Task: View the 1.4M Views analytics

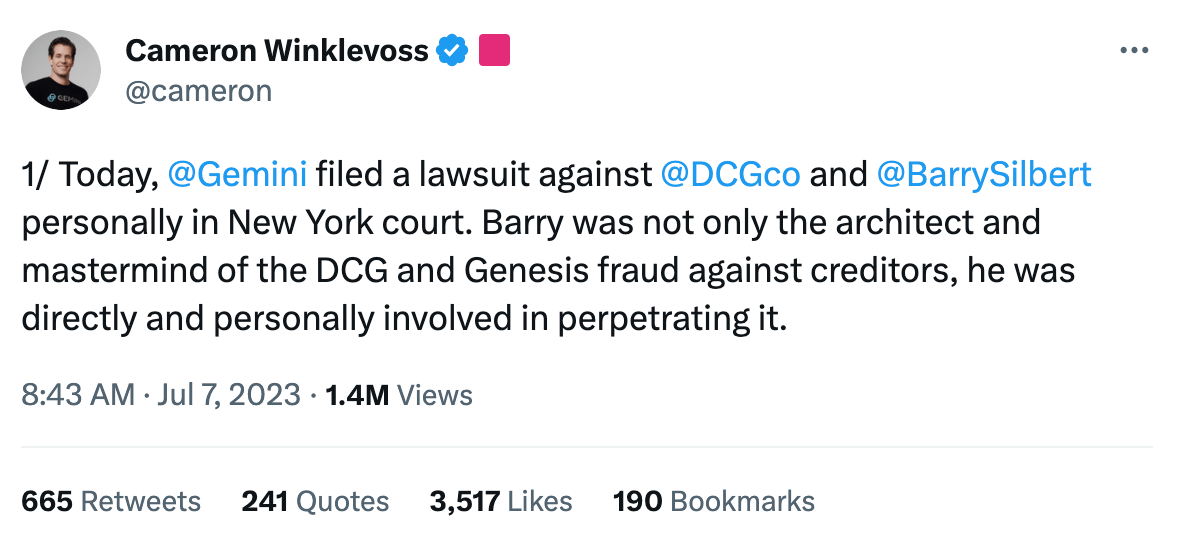Action: (x=398, y=395)
